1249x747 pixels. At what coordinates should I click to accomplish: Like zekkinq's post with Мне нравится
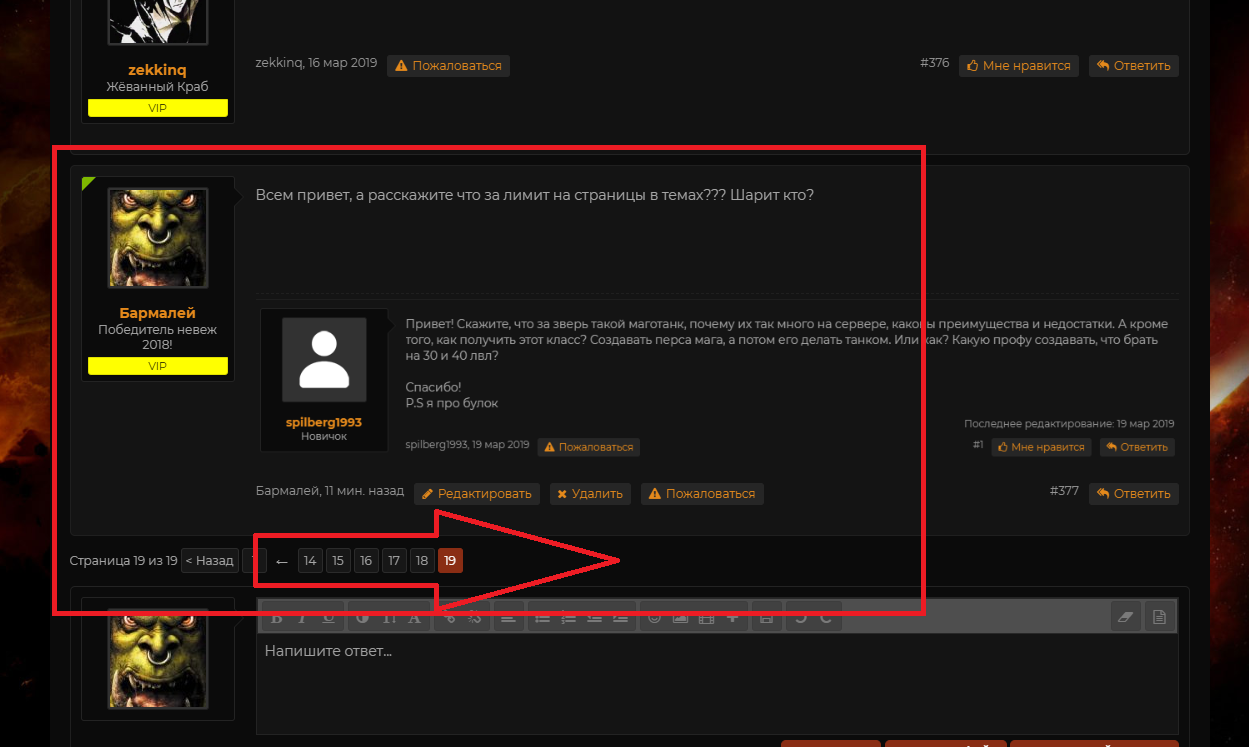pyautogui.click(x=1018, y=66)
